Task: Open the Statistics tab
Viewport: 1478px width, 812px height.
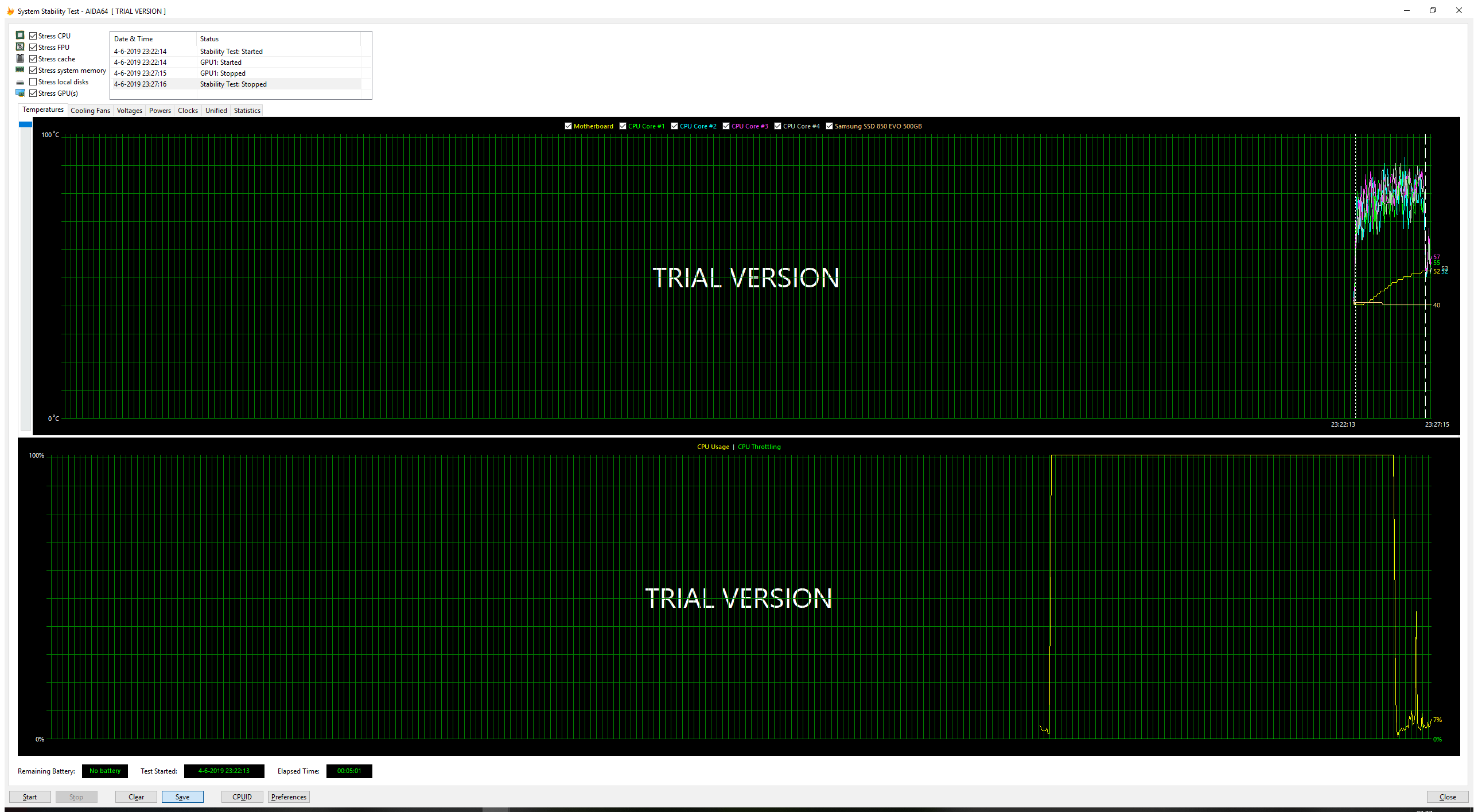Action: coord(247,111)
